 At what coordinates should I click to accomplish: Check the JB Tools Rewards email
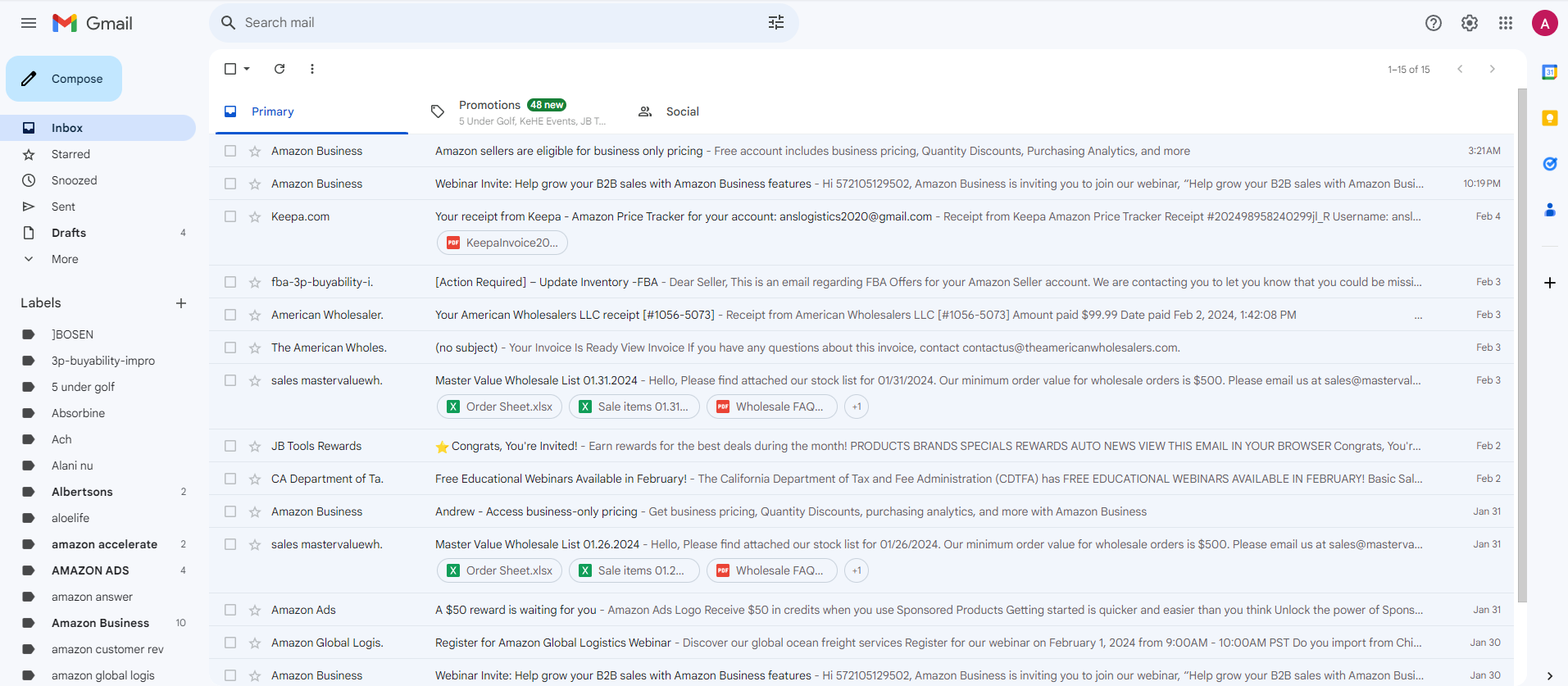point(230,446)
